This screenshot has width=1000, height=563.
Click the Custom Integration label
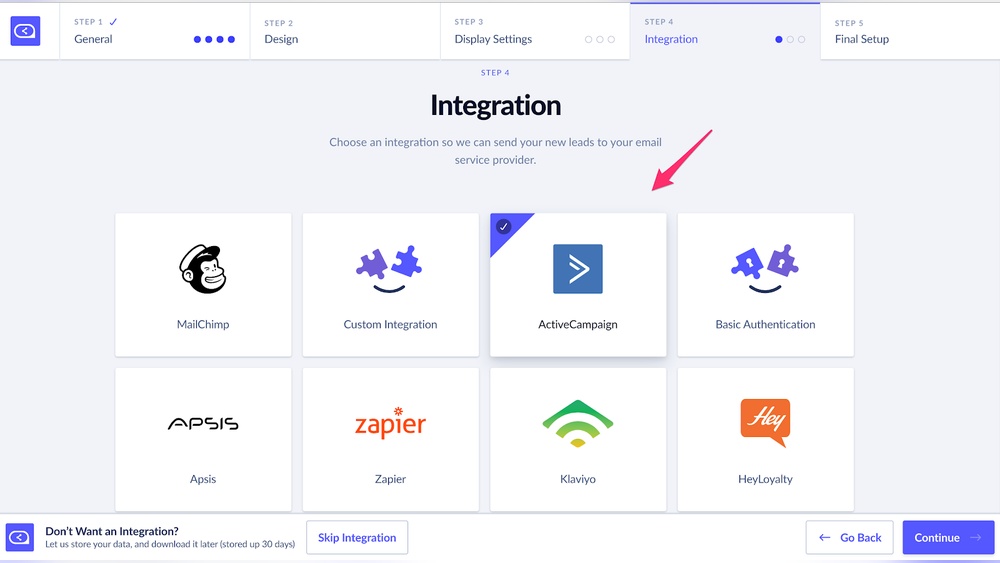click(390, 324)
